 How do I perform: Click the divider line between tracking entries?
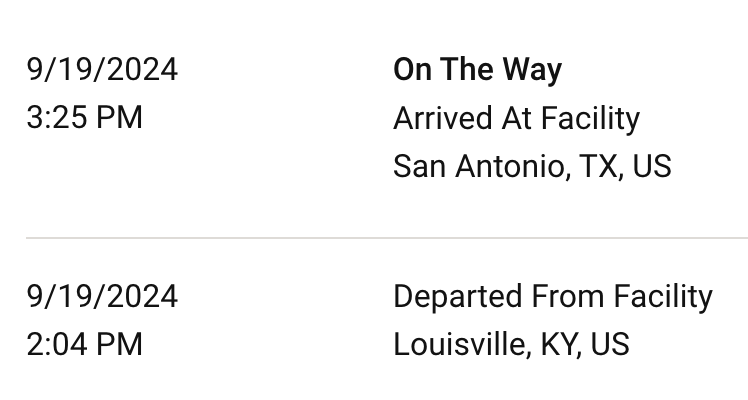(386, 238)
